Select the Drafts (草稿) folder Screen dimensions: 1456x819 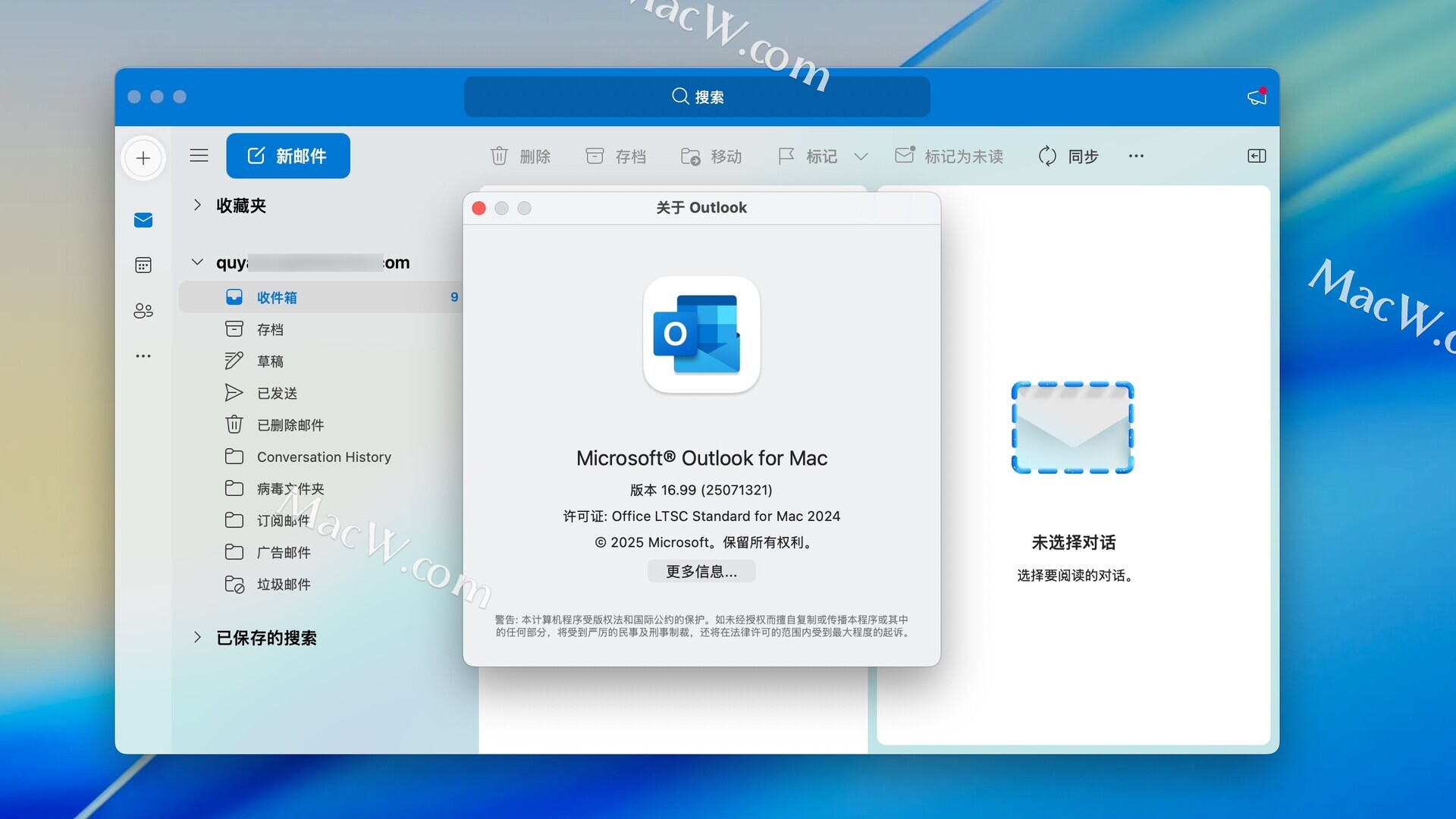click(x=321, y=361)
